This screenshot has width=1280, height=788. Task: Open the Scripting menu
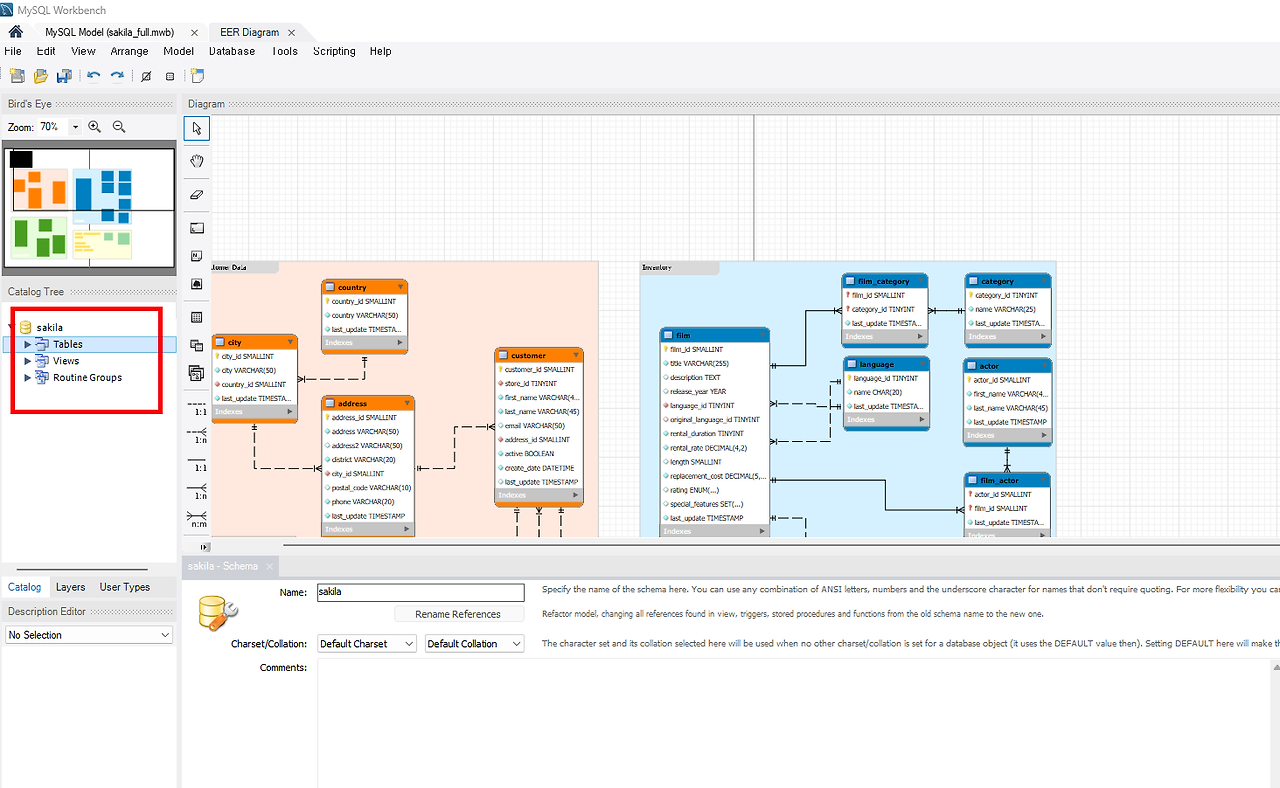click(334, 51)
